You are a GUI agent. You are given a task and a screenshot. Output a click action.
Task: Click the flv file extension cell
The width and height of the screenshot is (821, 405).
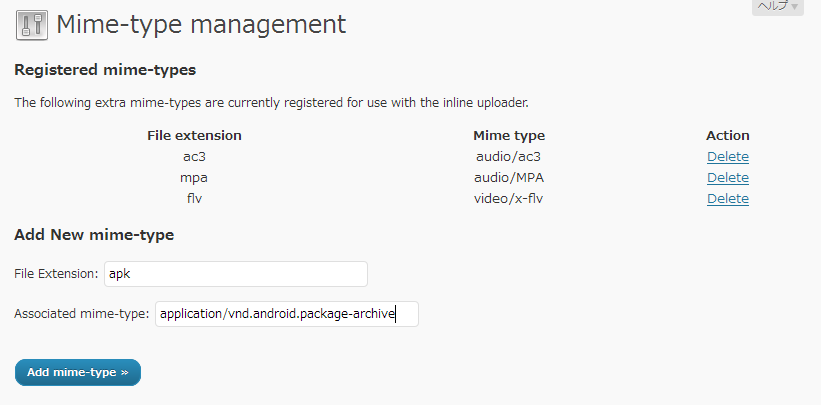pyautogui.click(x=194, y=199)
